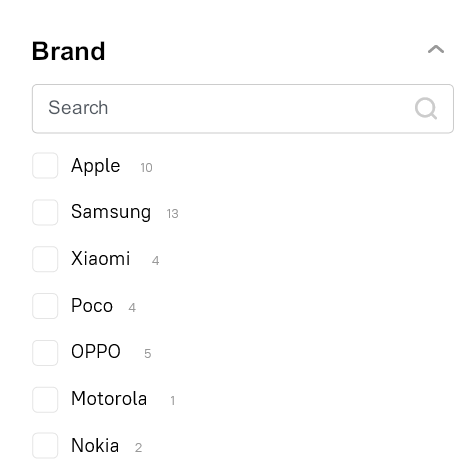Viewport: 471px width, 465px height.
Task: Check the Apple brand checkbox
Action: click(45, 166)
